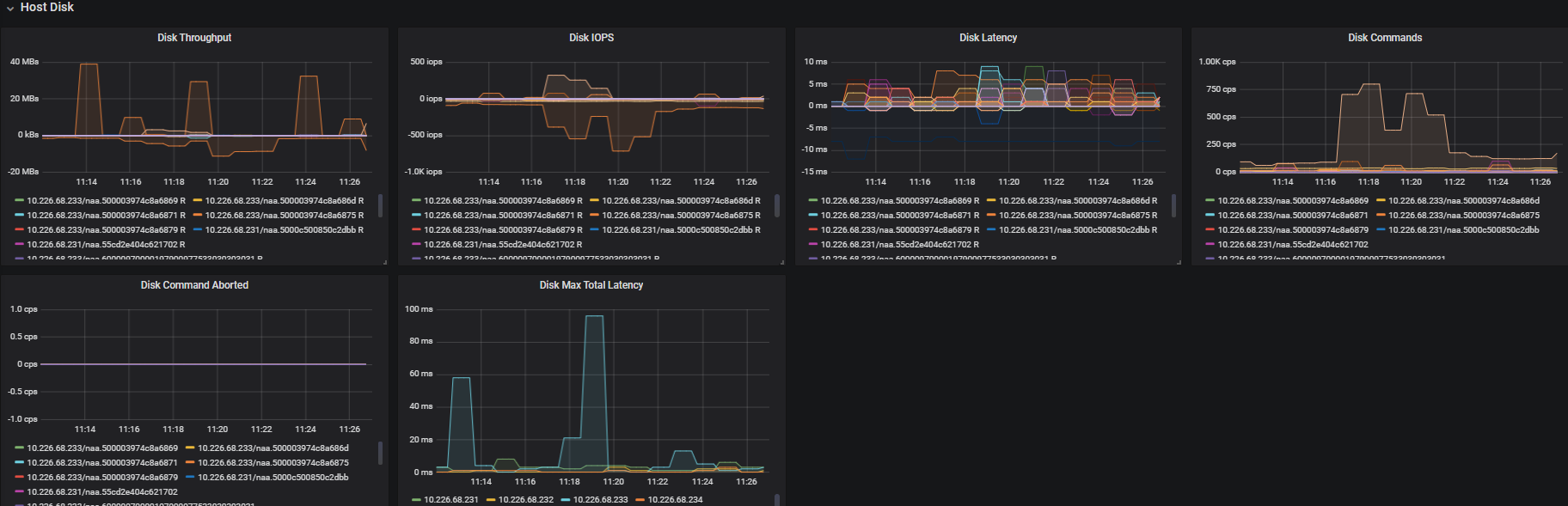1568x506 pixels.
Task: Select series 500003974c8a686d R in Disk Latency legend
Action: [1078, 201]
